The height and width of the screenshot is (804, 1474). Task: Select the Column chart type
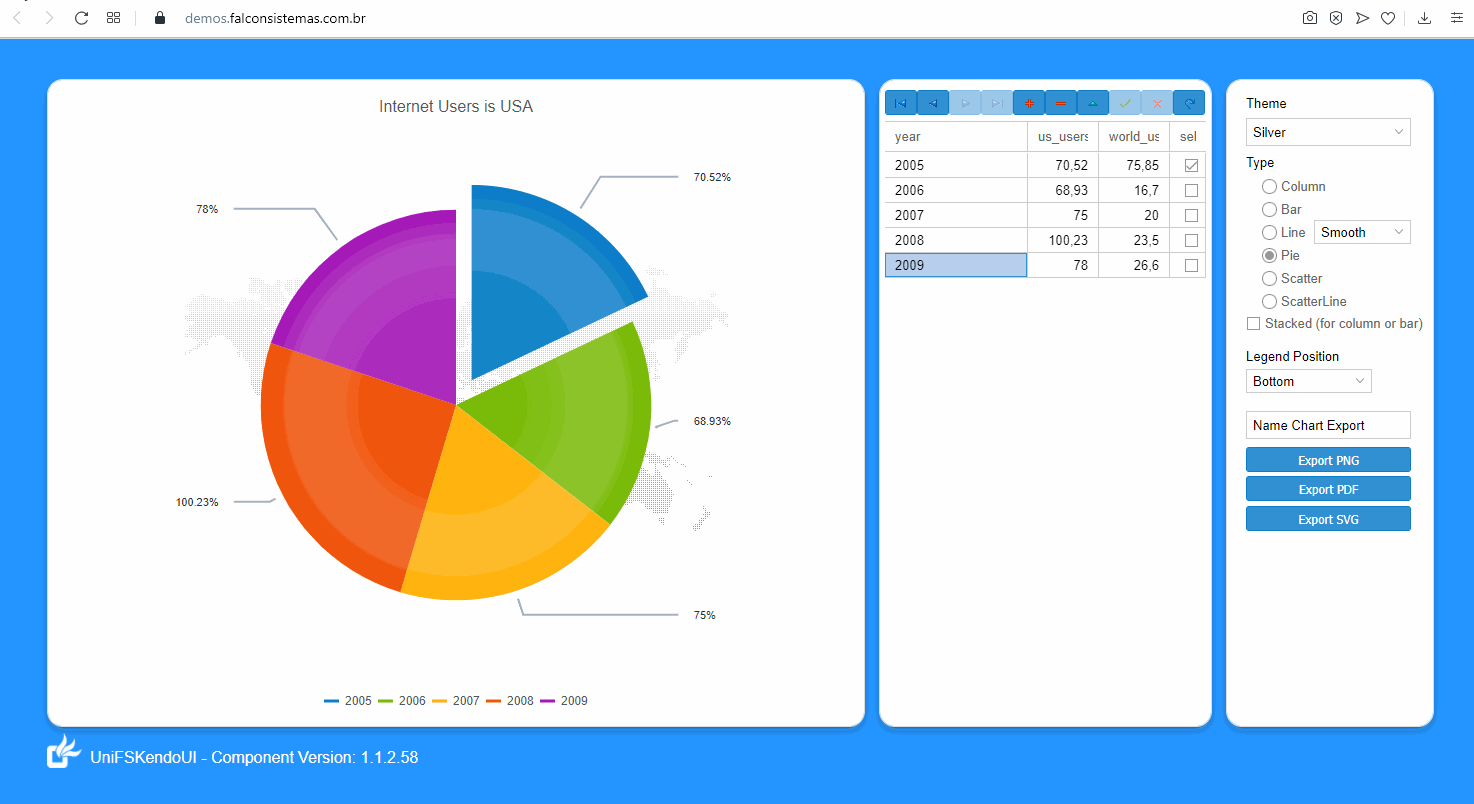1269,187
